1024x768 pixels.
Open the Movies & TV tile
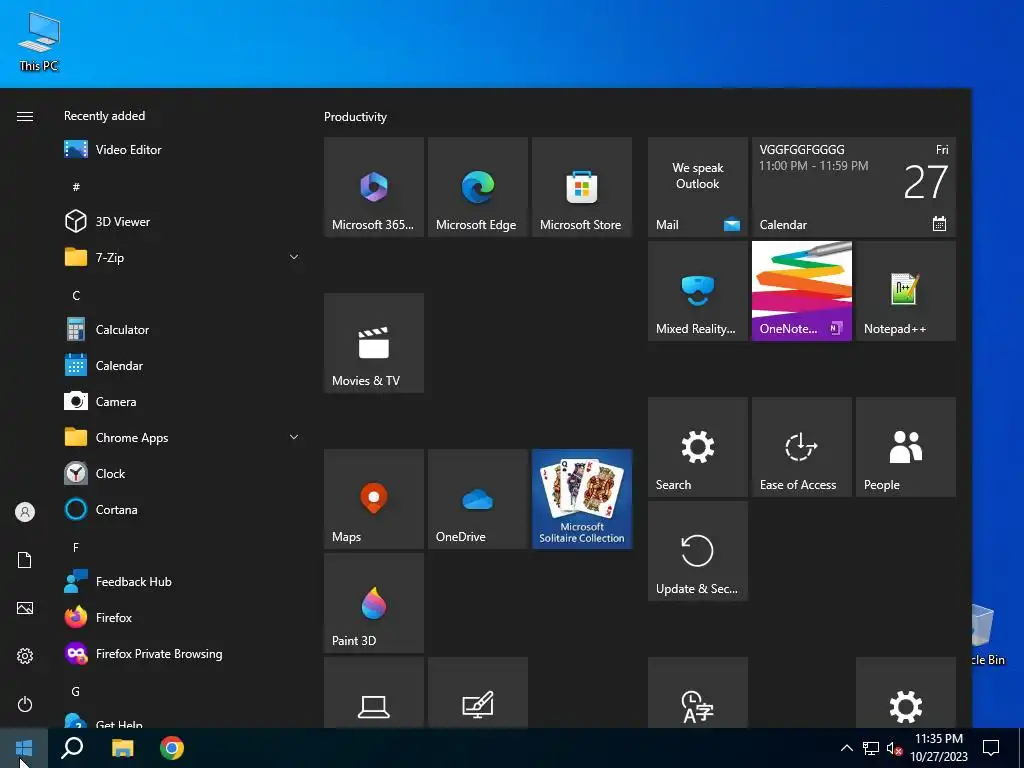[x=374, y=343]
